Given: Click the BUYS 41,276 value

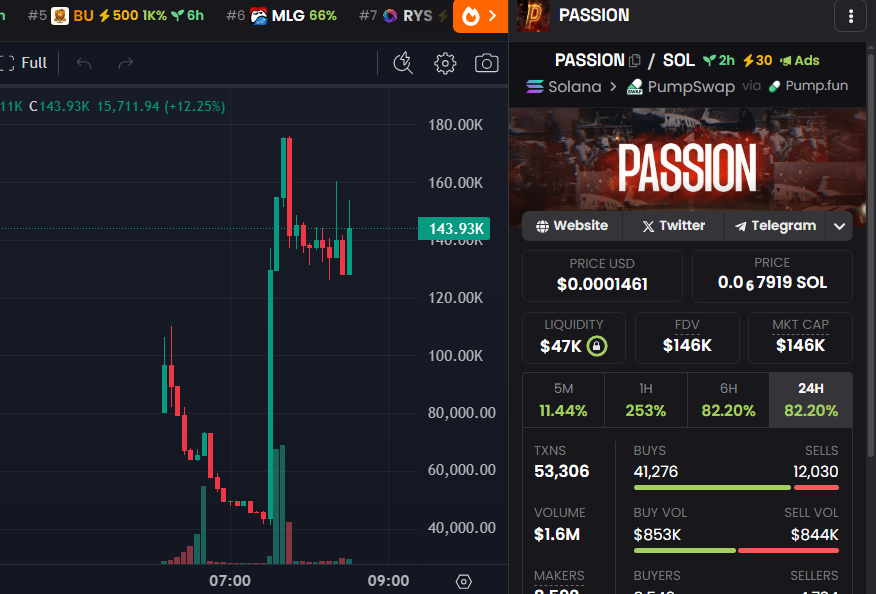Looking at the screenshot, I should [x=655, y=472].
